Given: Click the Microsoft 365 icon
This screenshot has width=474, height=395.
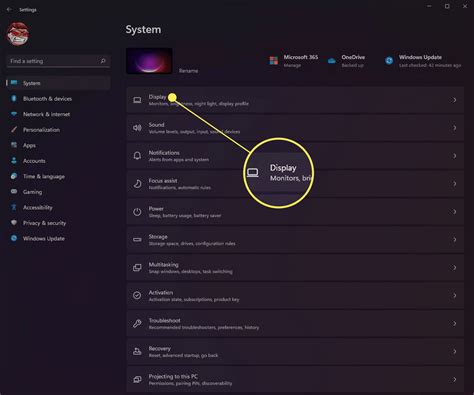Looking at the screenshot, I should pos(274,61).
